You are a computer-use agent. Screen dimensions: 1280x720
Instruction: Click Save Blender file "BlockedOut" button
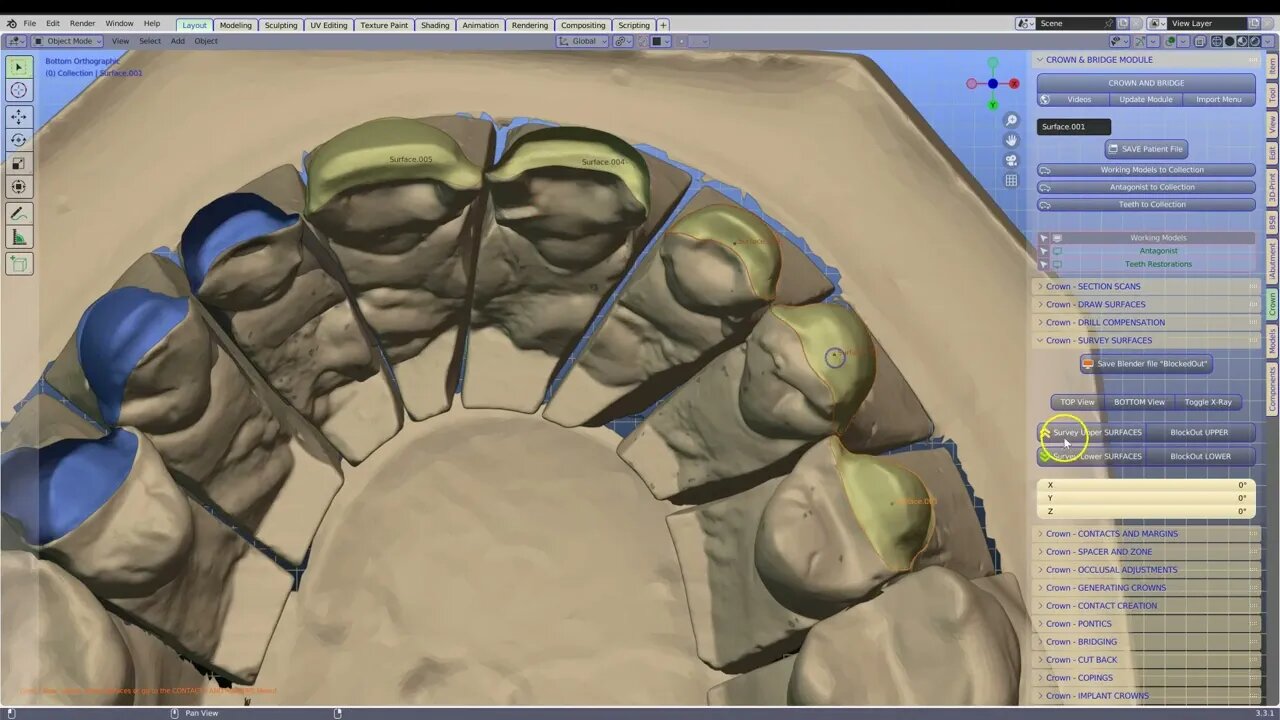(1146, 364)
